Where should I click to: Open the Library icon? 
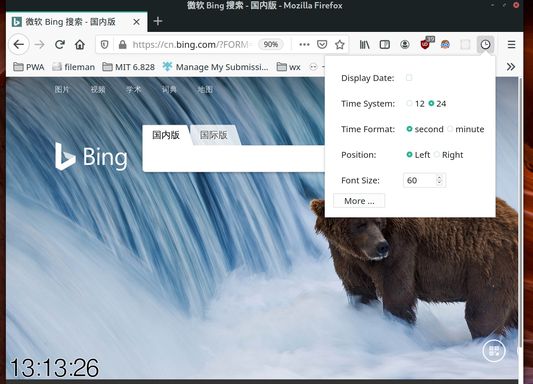coord(365,45)
